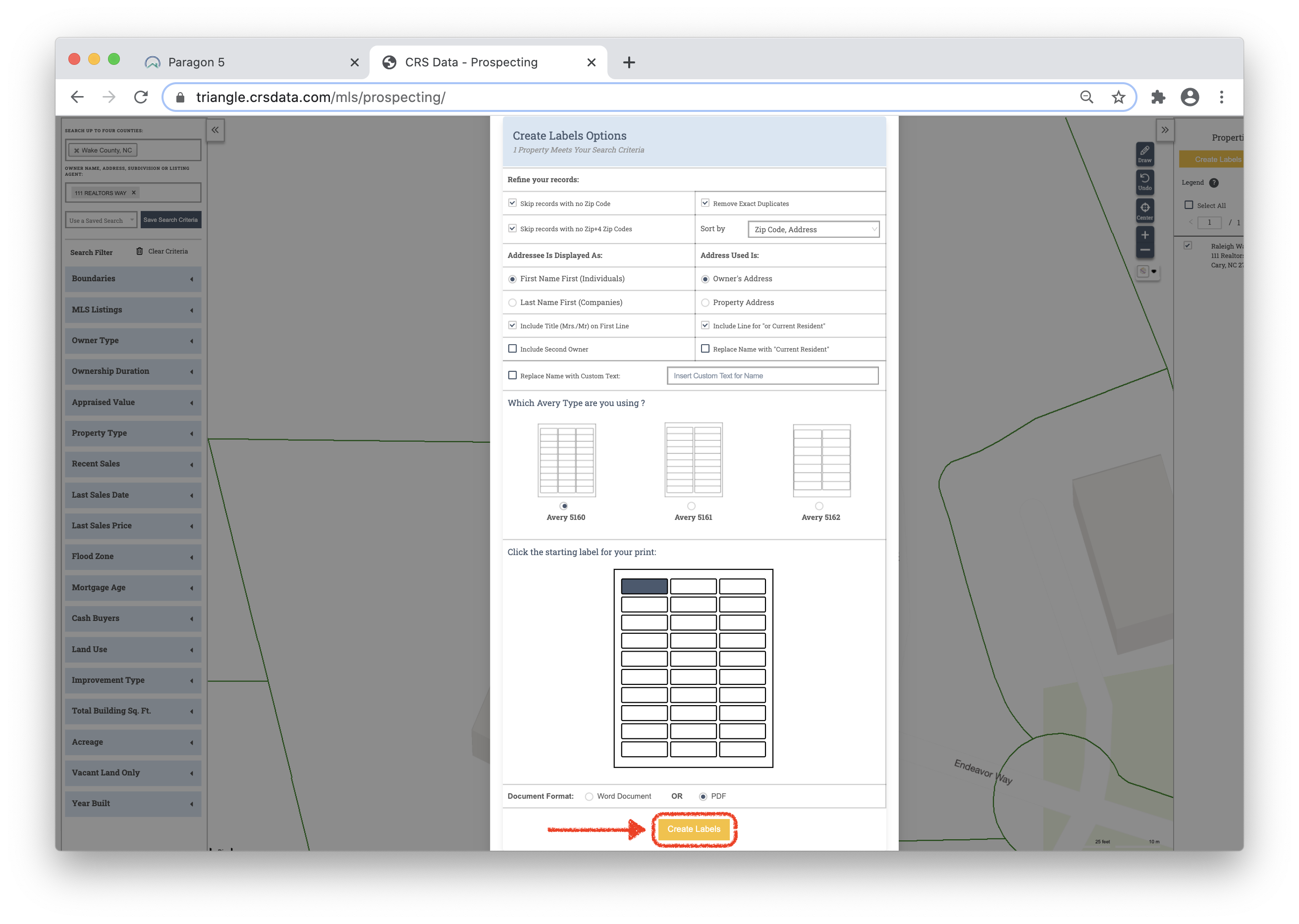Check Include Second Owner
Image resolution: width=1299 pixels, height=924 pixels.
(512, 349)
